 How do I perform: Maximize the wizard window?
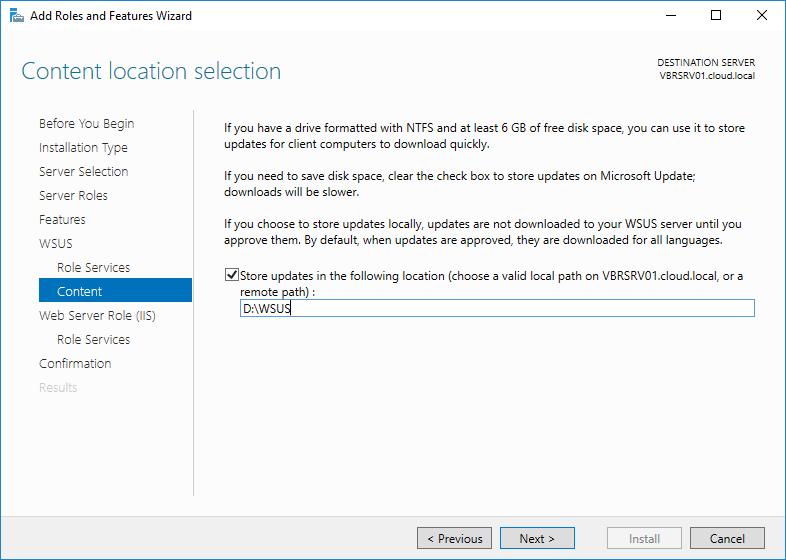point(716,15)
